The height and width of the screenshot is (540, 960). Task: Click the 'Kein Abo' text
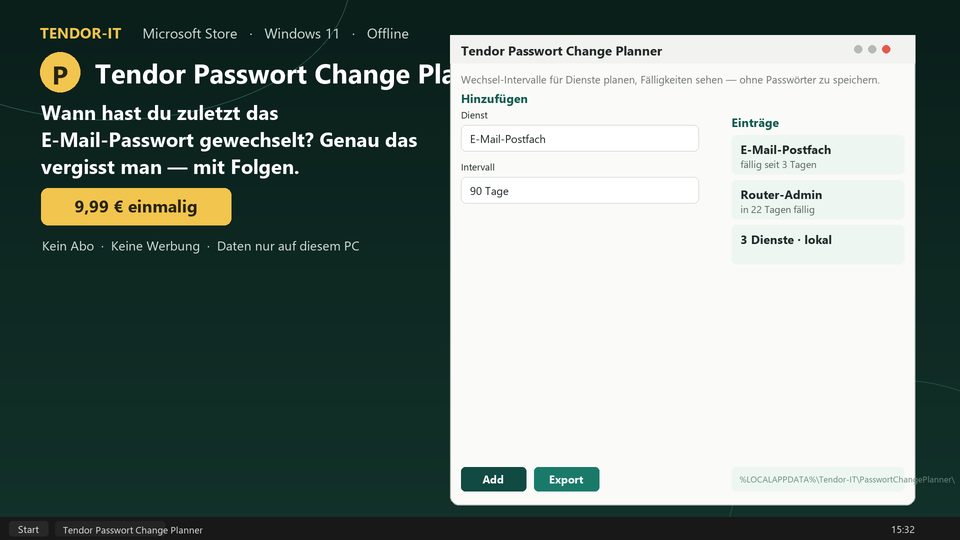[x=68, y=246]
